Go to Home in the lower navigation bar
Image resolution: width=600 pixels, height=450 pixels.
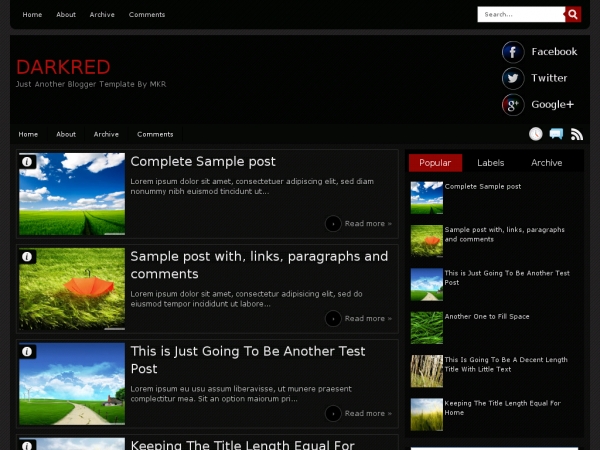(x=28, y=134)
